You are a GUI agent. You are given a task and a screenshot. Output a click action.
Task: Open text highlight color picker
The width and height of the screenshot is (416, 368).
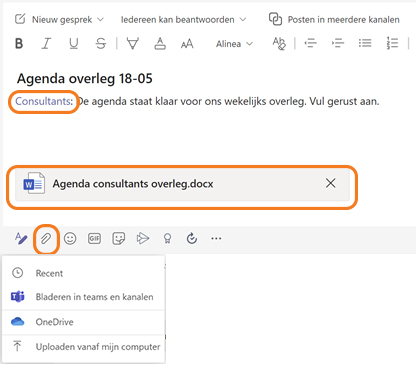pyautogui.click(x=133, y=43)
